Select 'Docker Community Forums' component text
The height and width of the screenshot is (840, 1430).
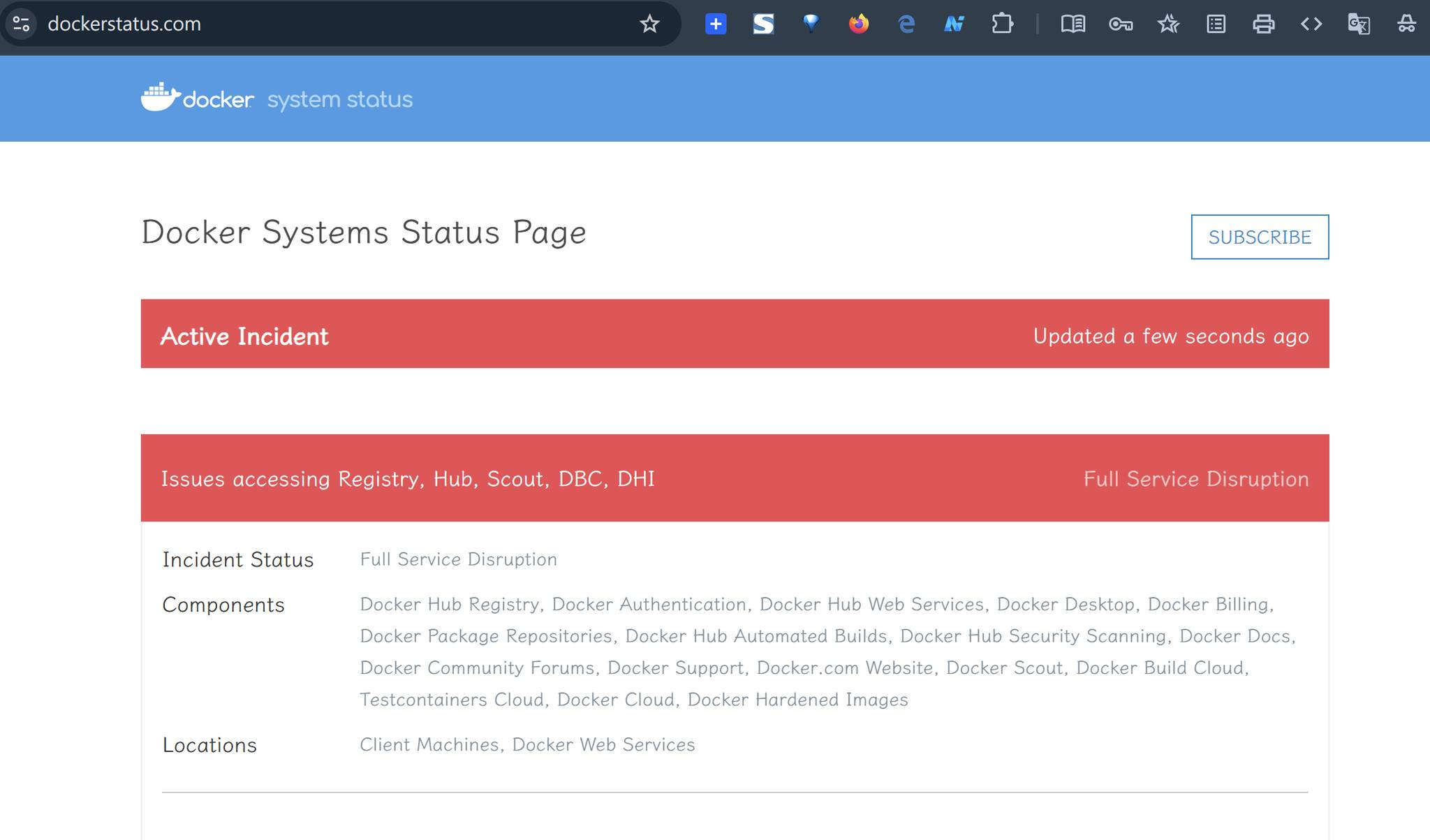click(x=478, y=668)
